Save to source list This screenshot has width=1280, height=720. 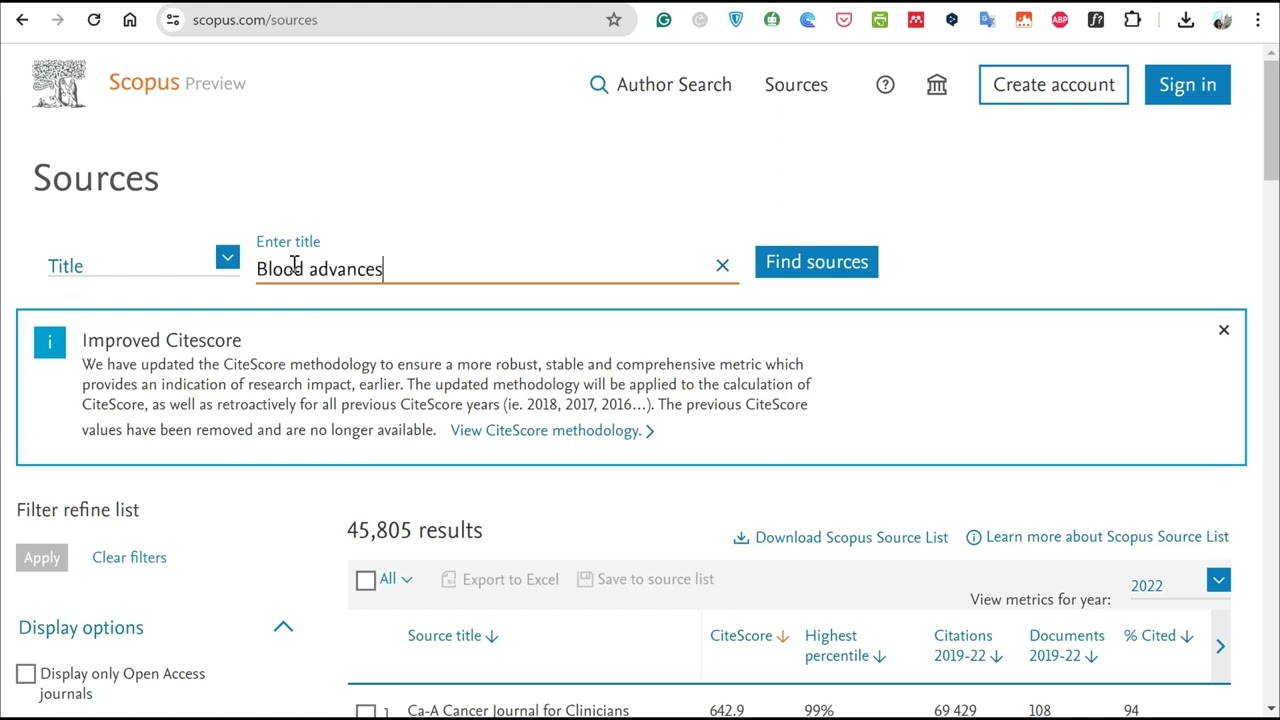click(646, 579)
